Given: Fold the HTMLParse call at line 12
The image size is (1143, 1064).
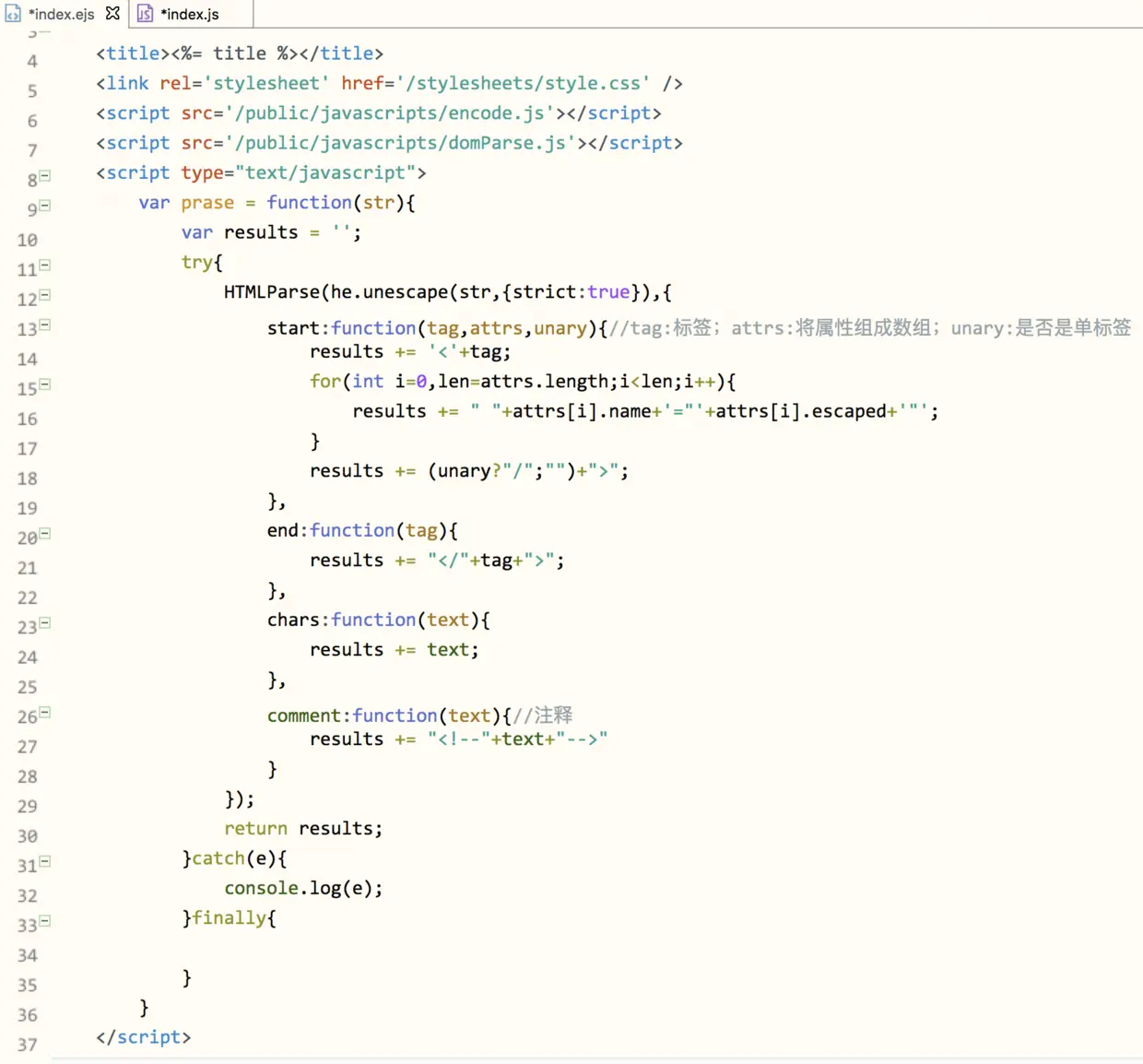Looking at the screenshot, I should (x=45, y=295).
